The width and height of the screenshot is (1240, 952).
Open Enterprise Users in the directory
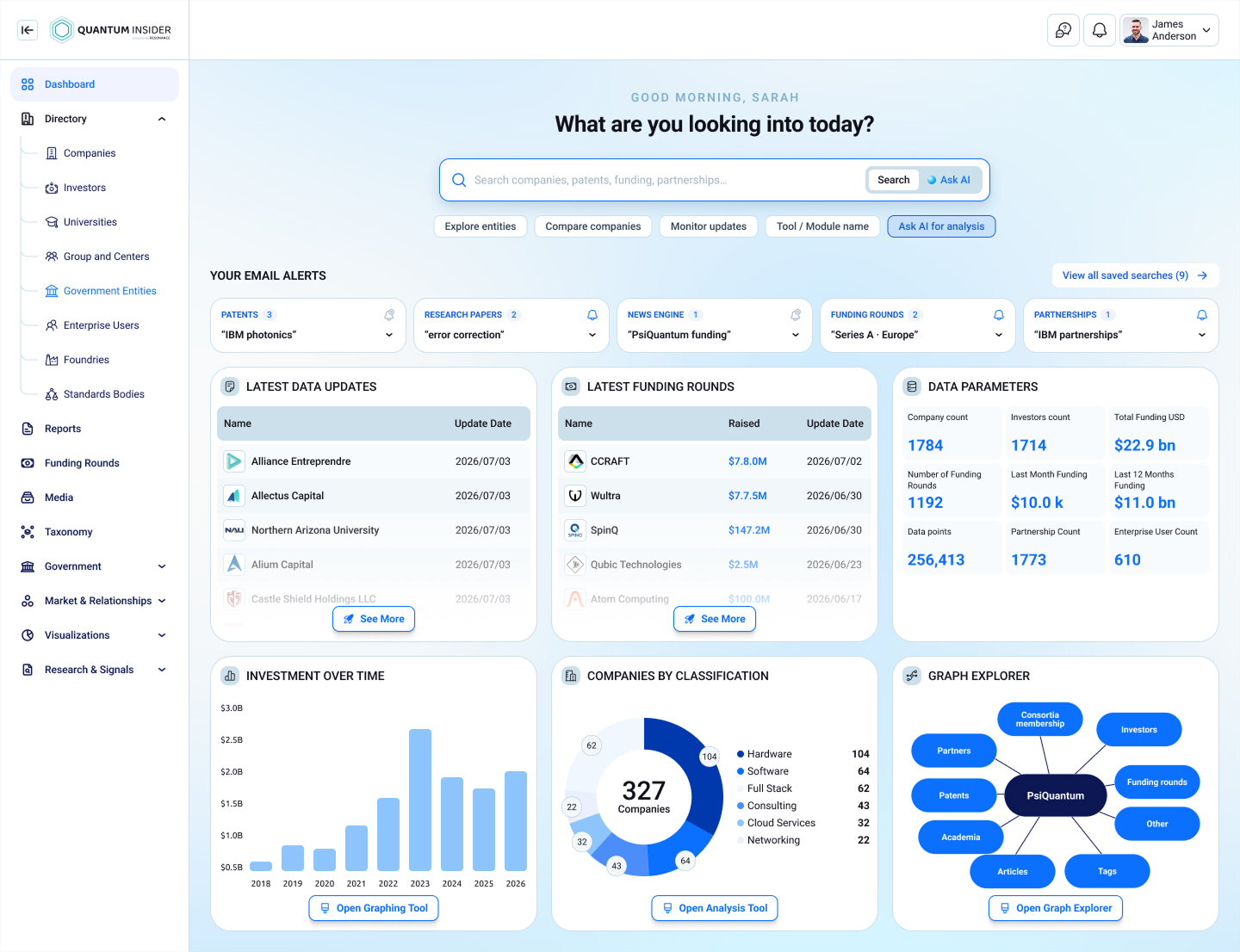102,325
